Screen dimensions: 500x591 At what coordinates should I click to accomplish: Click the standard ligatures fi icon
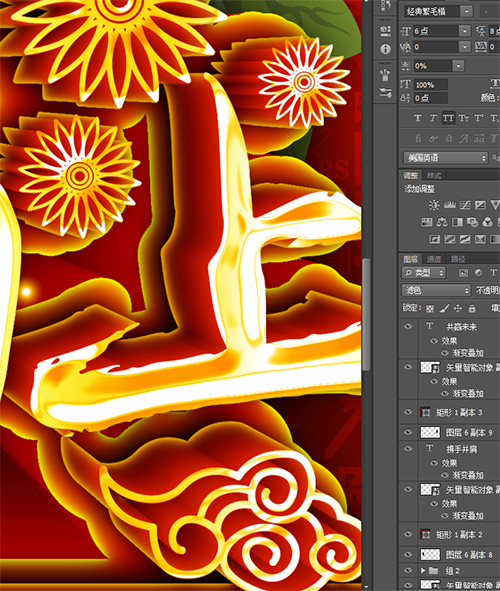418,138
